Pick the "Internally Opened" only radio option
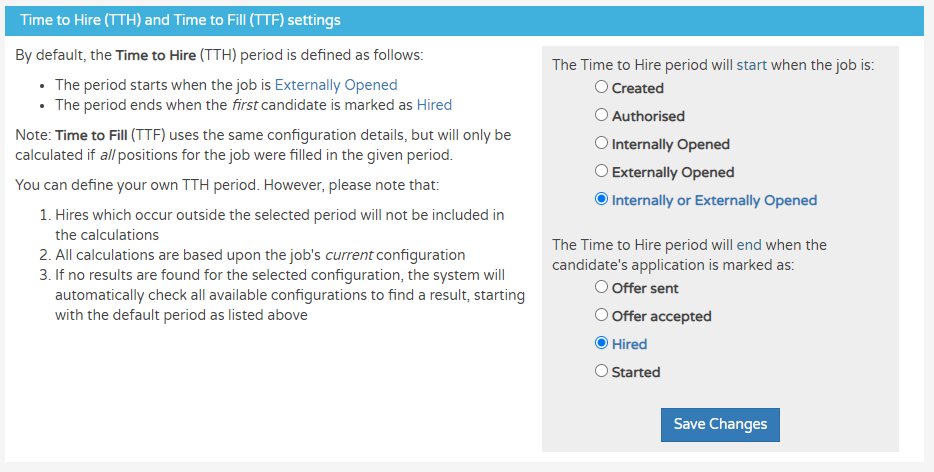 coord(601,143)
